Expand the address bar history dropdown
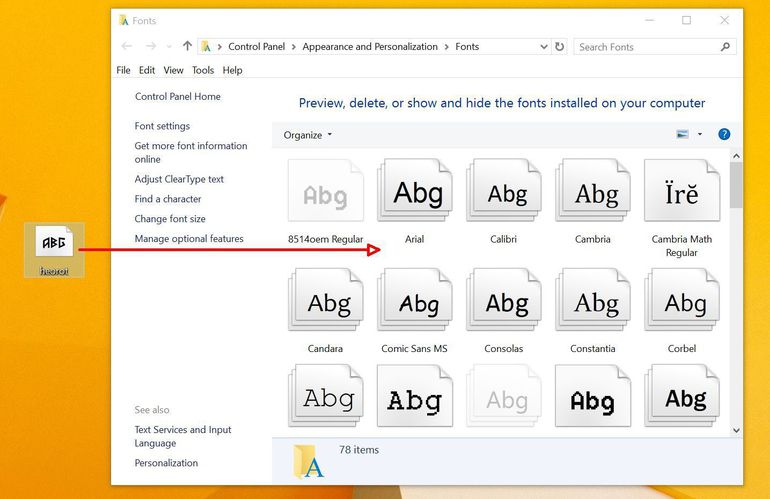This screenshot has height=499, width=770. 544,47
